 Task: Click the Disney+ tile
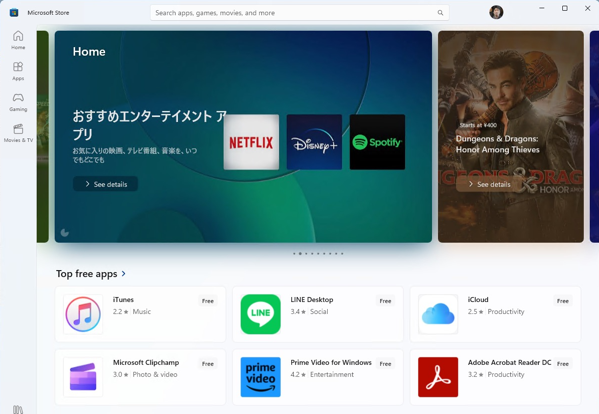point(314,142)
